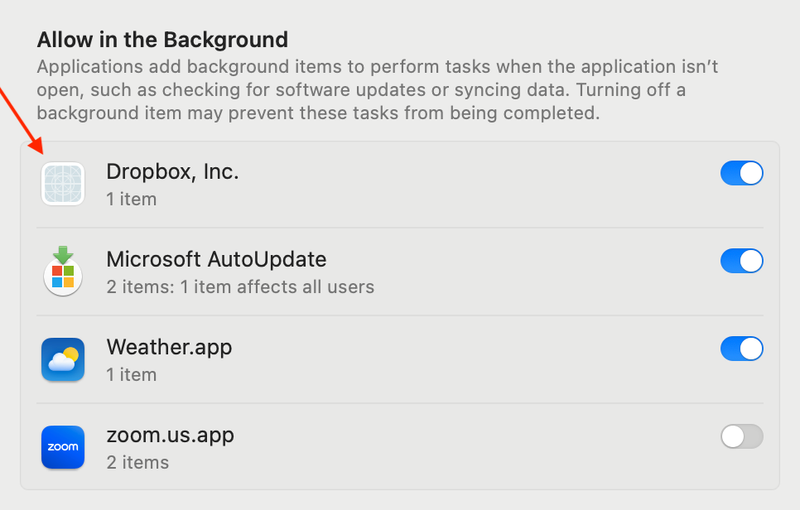The width and height of the screenshot is (800, 510).
Task: Select the zoom.us.app name label
Action: click(x=170, y=436)
